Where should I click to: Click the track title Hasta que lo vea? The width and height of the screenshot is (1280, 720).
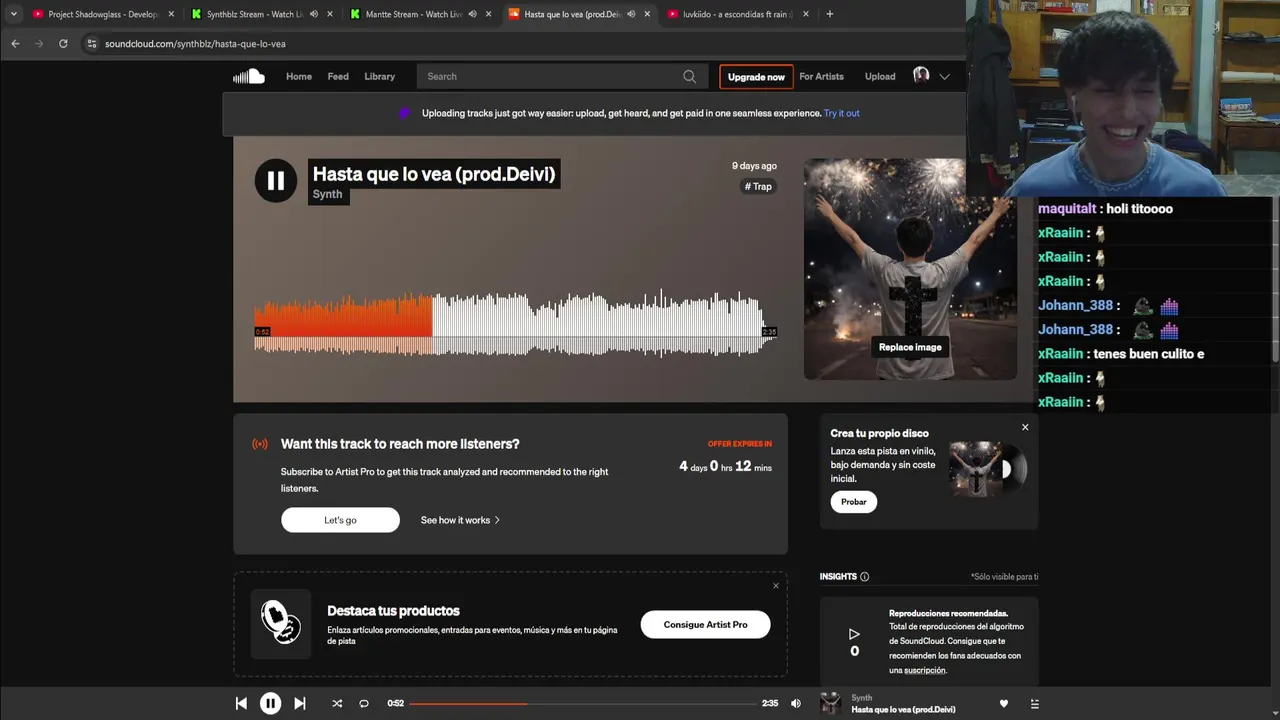[x=434, y=174]
